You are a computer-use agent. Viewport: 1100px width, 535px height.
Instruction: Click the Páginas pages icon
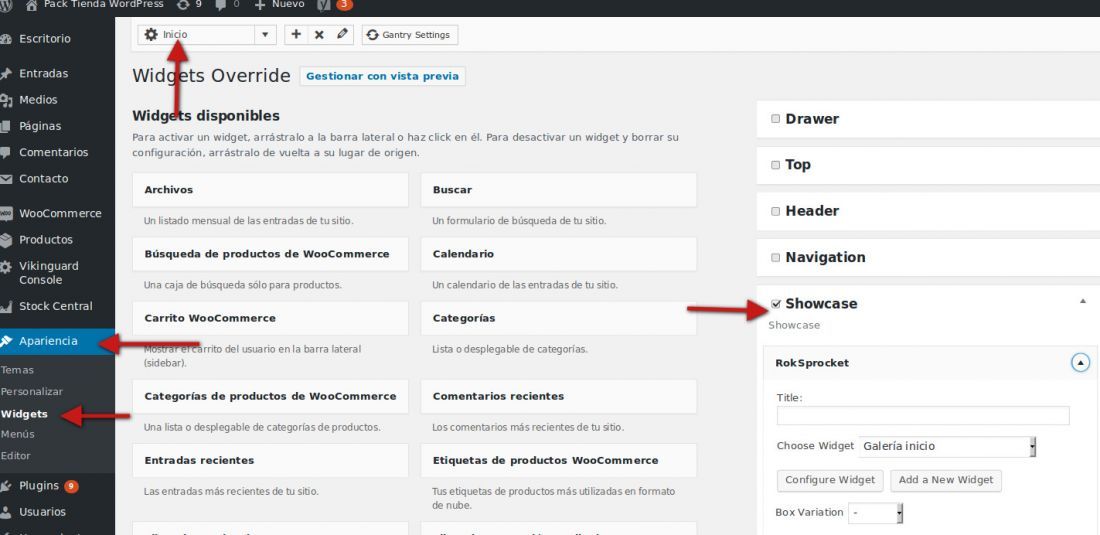coord(6,126)
